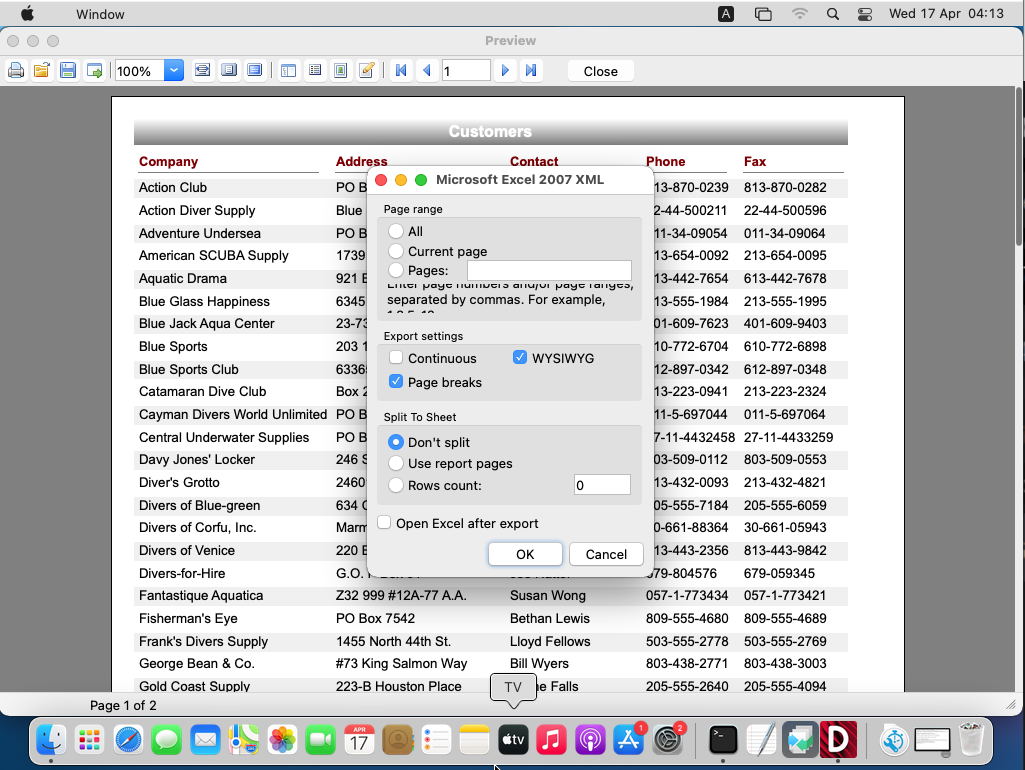1025x770 pixels.
Task: Go to the previous page of the preview
Action: click(x=427, y=71)
